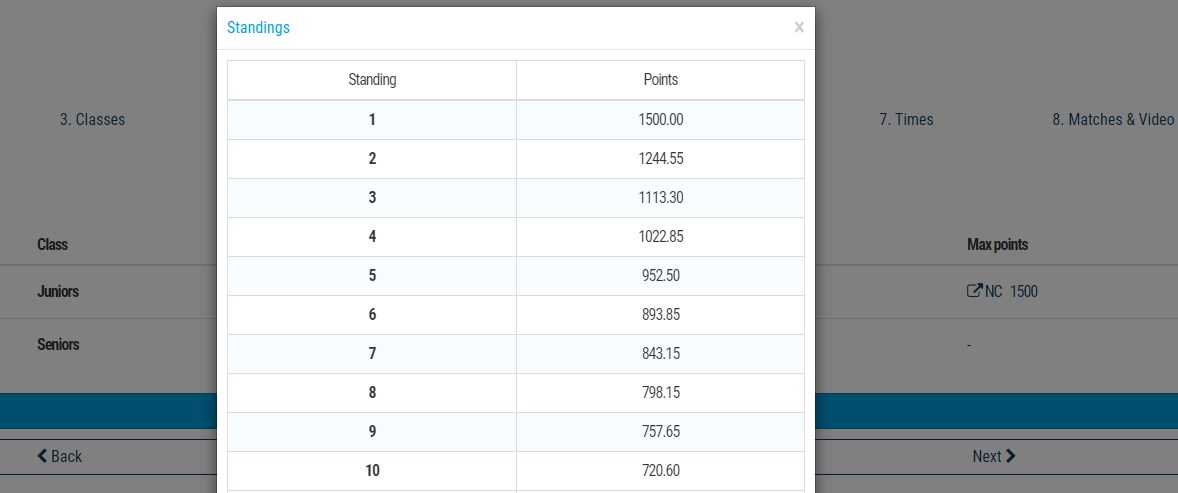The width and height of the screenshot is (1178, 493).
Task: Go to the 3. Classes step
Action: 92,119
